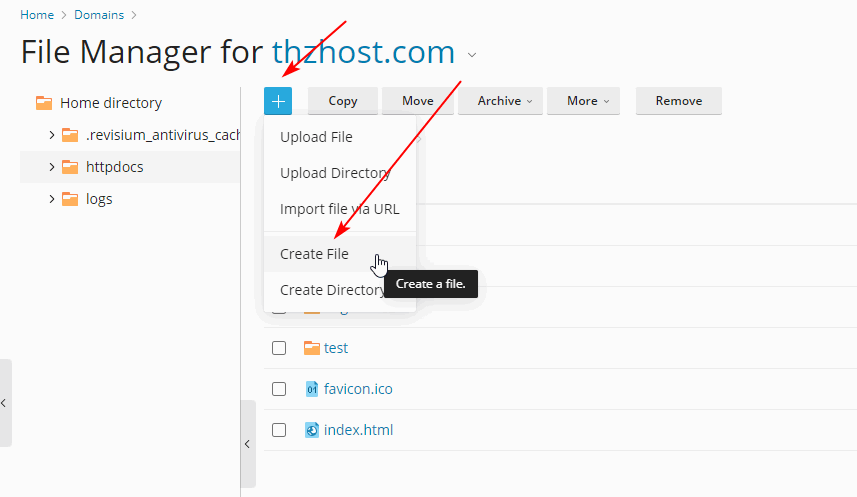Click the Home directory folder icon
This screenshot has height=497, width=857.
point(44,103)
